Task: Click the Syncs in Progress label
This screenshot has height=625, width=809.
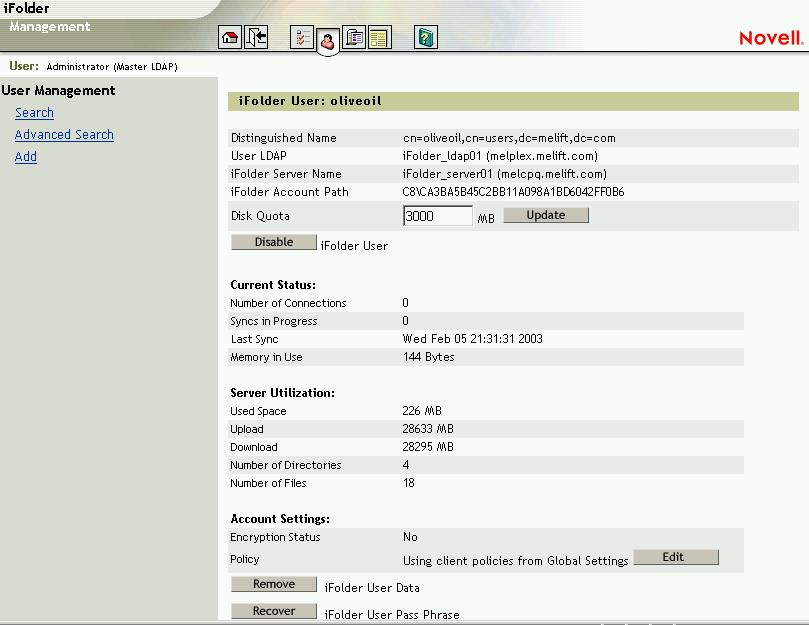Action: click(273, 321)
